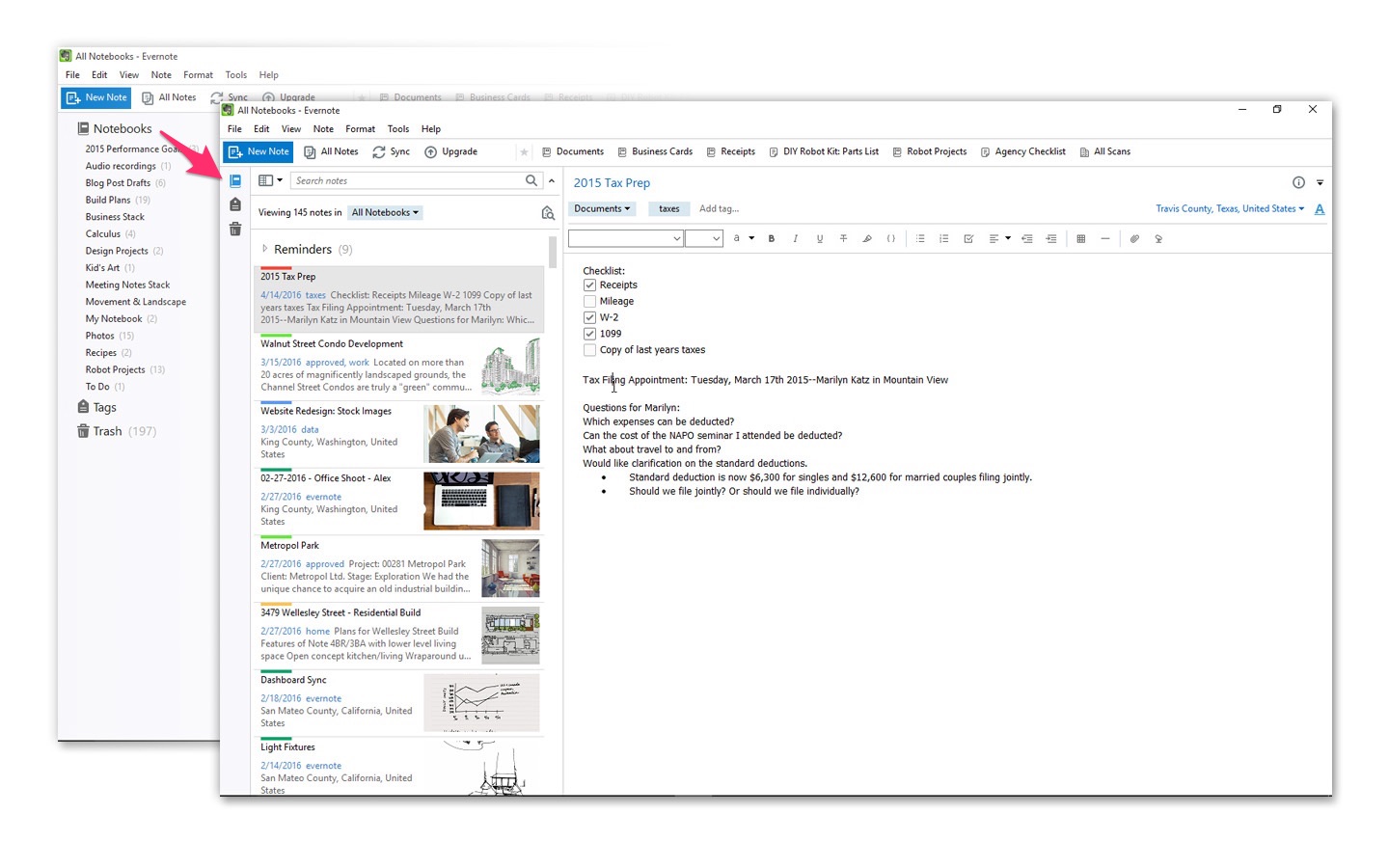Uncheck the 1099 checkbox
This screenshot has height=868, width=1389.
589,334
